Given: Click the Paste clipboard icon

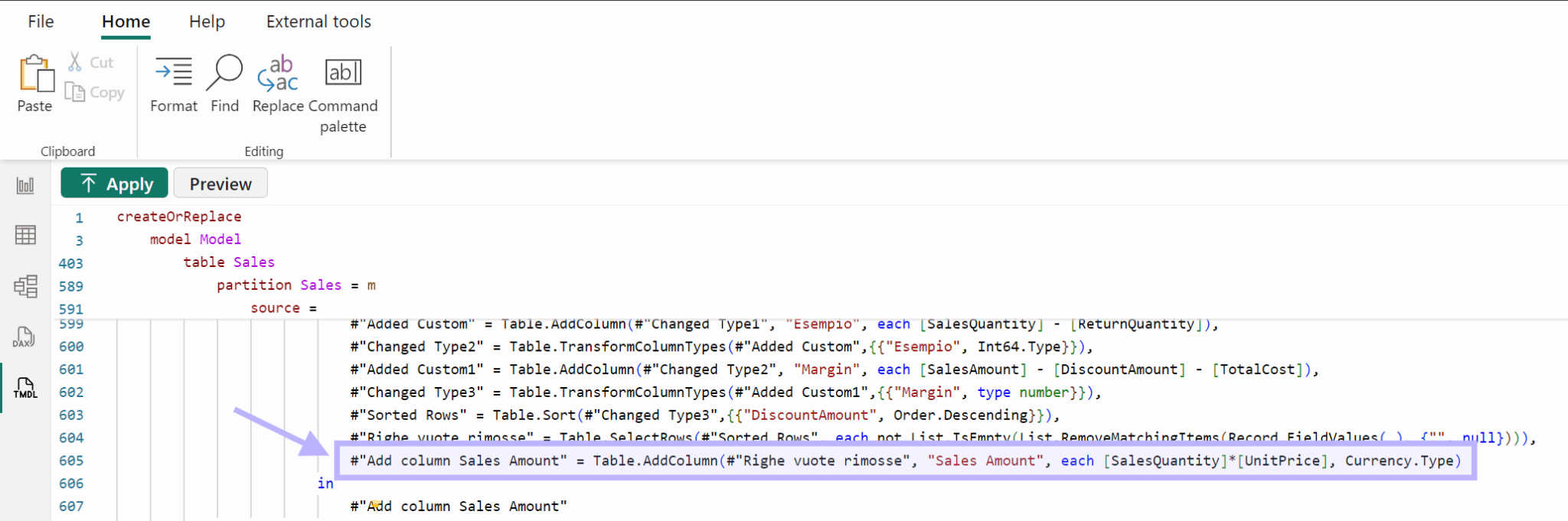Looking at the screenshot, I should [36, 73].
